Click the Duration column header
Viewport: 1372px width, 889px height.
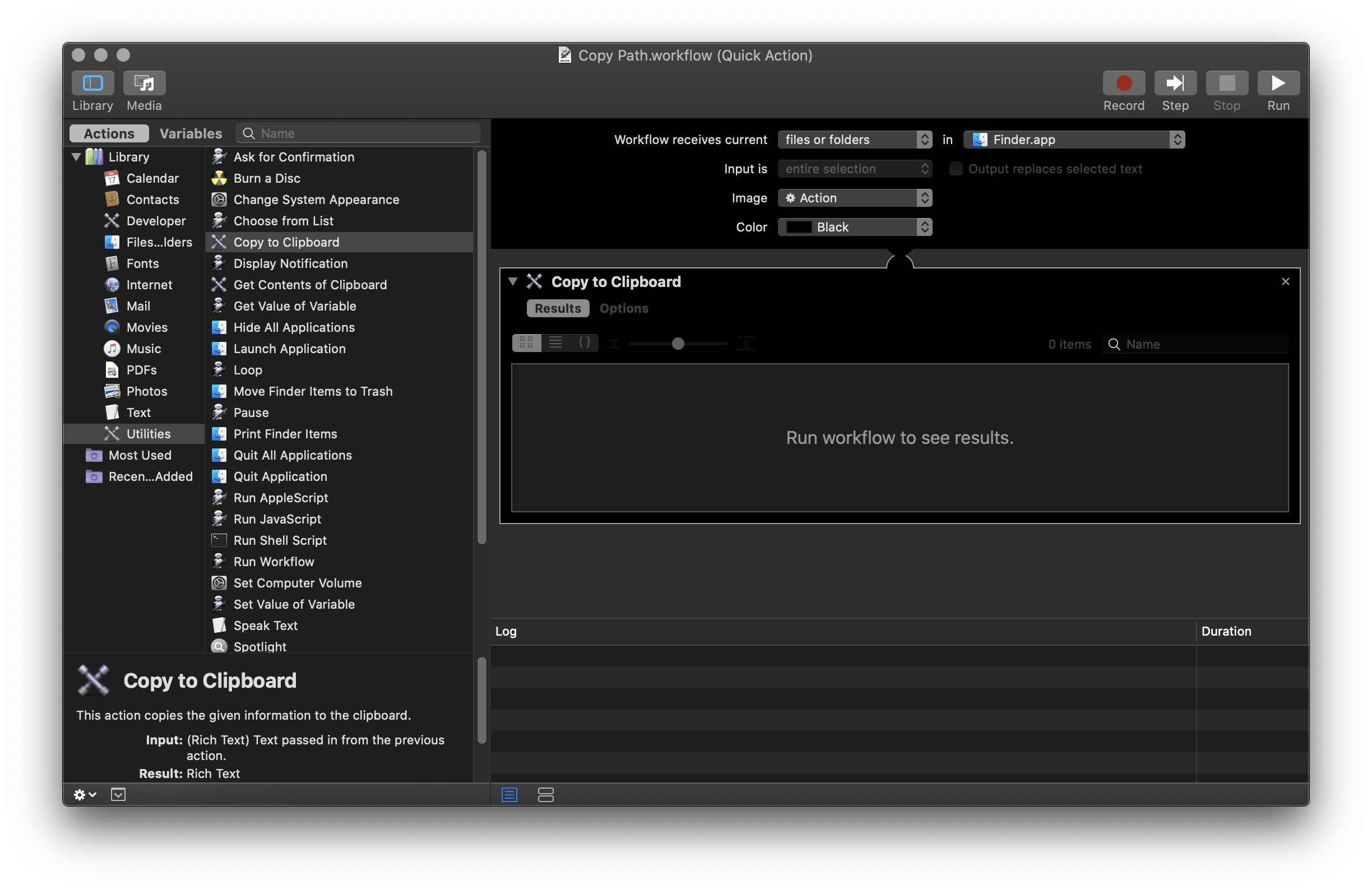1252,631
